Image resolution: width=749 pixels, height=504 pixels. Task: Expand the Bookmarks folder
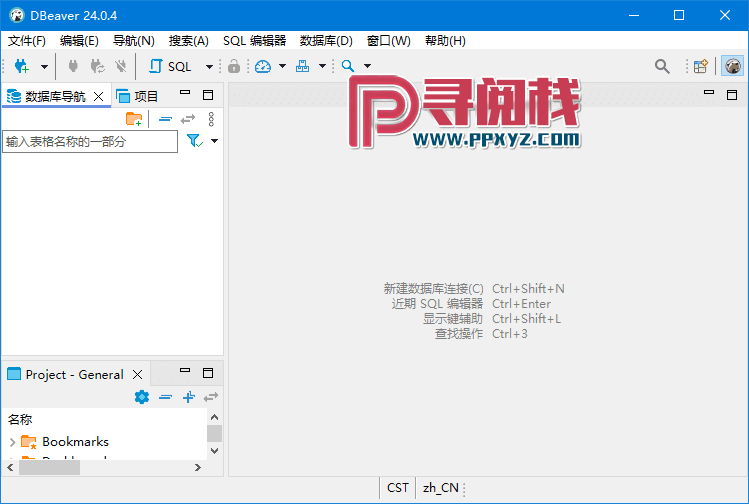point(12,442)
